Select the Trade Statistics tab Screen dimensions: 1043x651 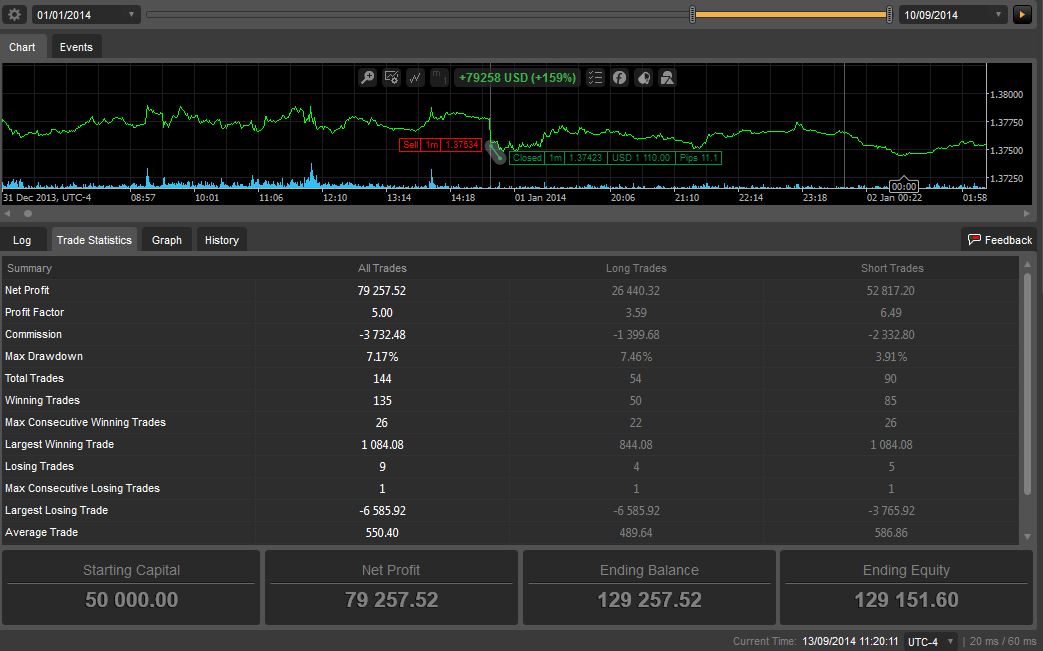point(94,240)
